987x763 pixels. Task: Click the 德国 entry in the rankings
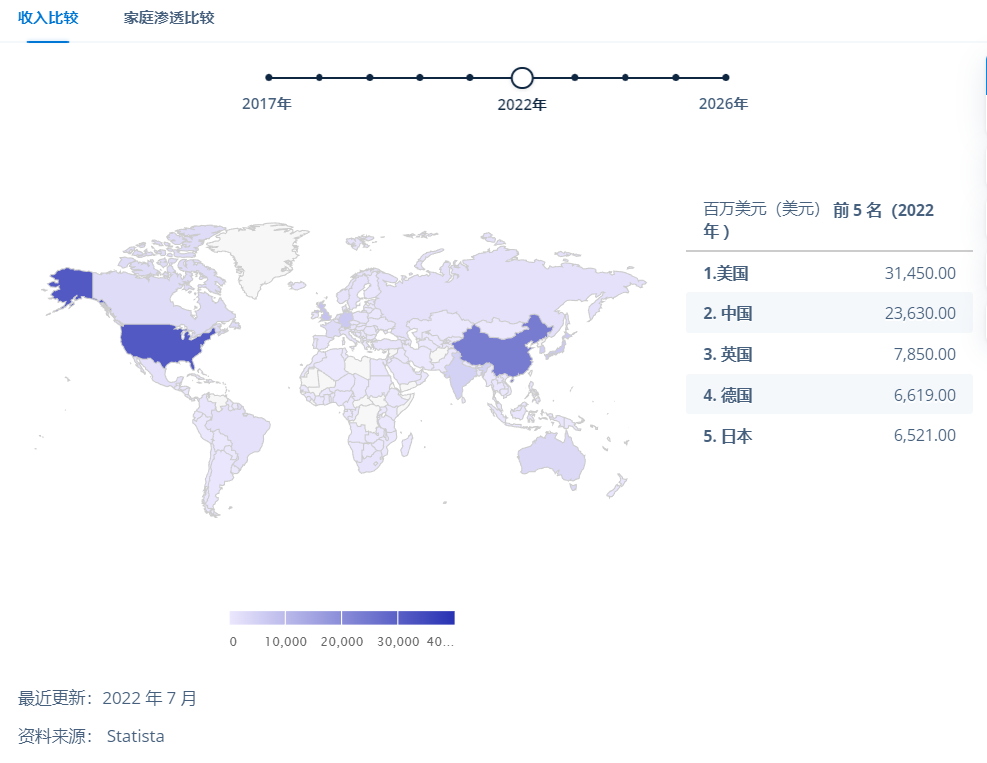tap(828, 394)
